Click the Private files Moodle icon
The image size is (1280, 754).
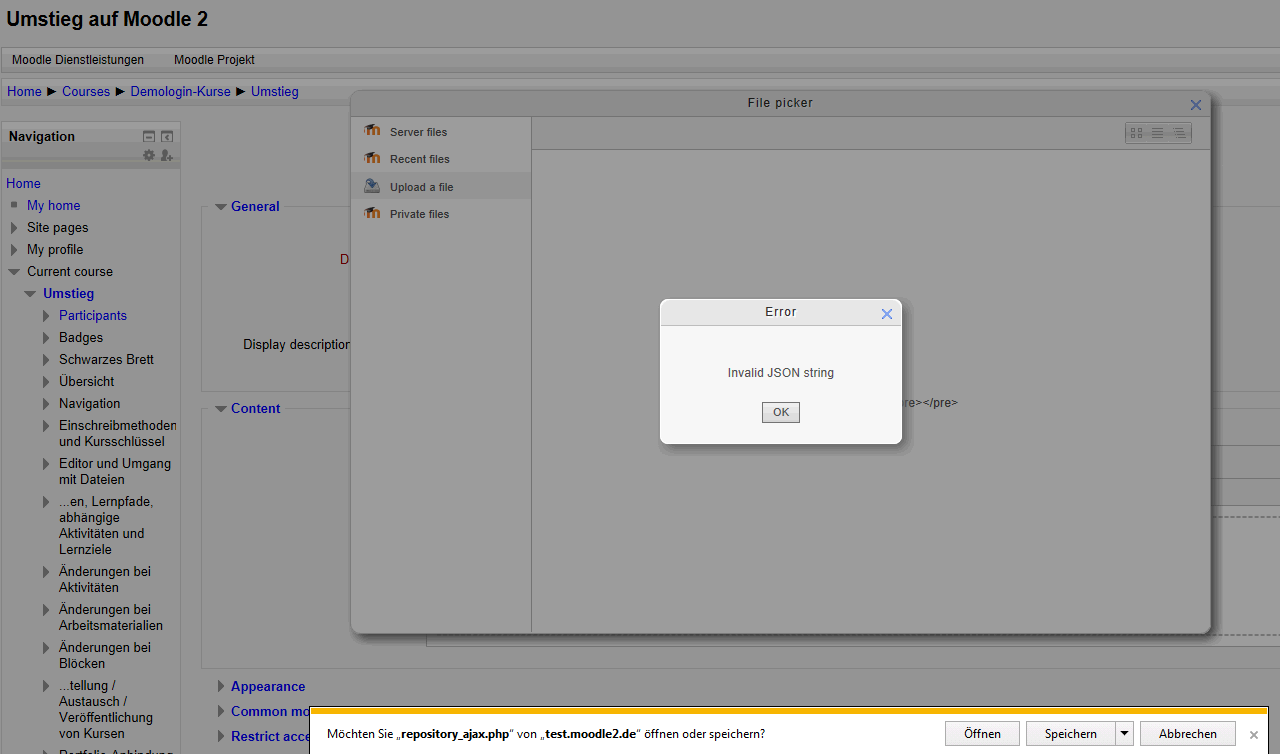tap(372, 213)
